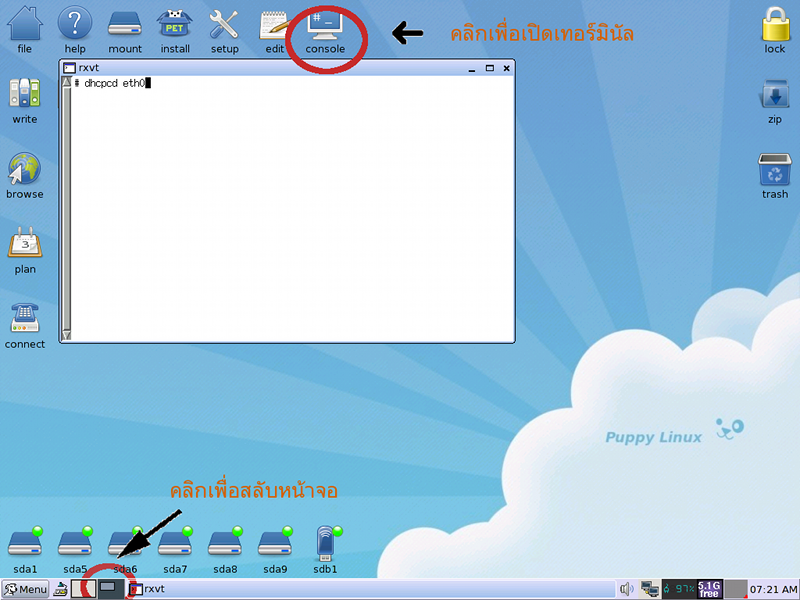Screen dimensions: 800x600
Task: Open the rxvt window menu icon in title bar
Action: click(69, 68)
